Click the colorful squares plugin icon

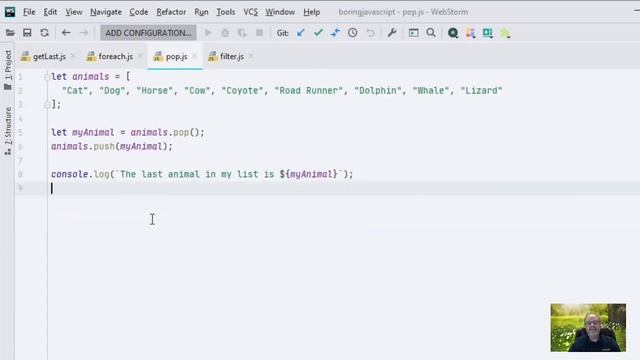(470, 33)
